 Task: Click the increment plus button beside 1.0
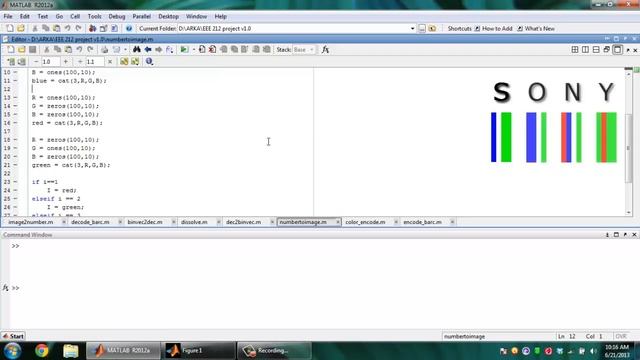(66, 62)
